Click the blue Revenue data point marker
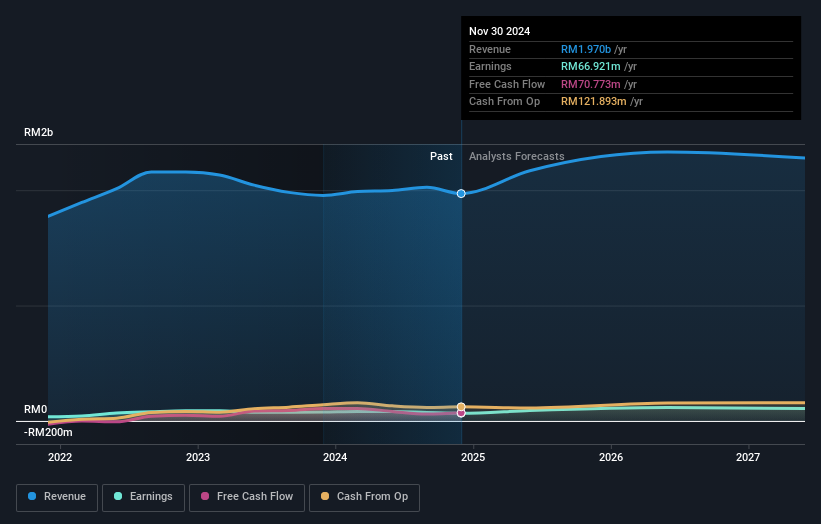The height and width of the screenshot is (524, 821). pyautogui.click(x=461, y=194)
